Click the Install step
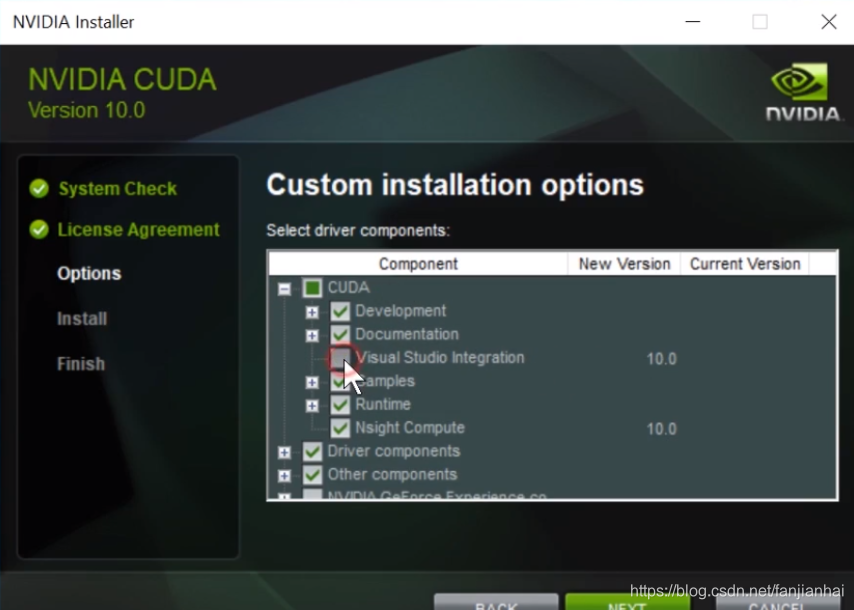 tap(82, 319)
